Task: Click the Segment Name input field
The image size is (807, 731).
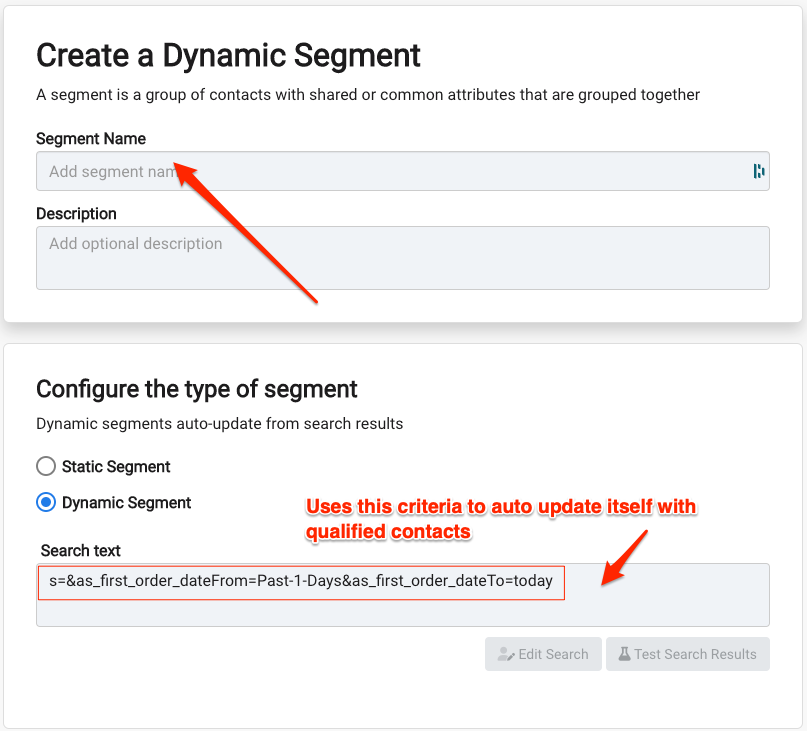Action: click(402, 171)
